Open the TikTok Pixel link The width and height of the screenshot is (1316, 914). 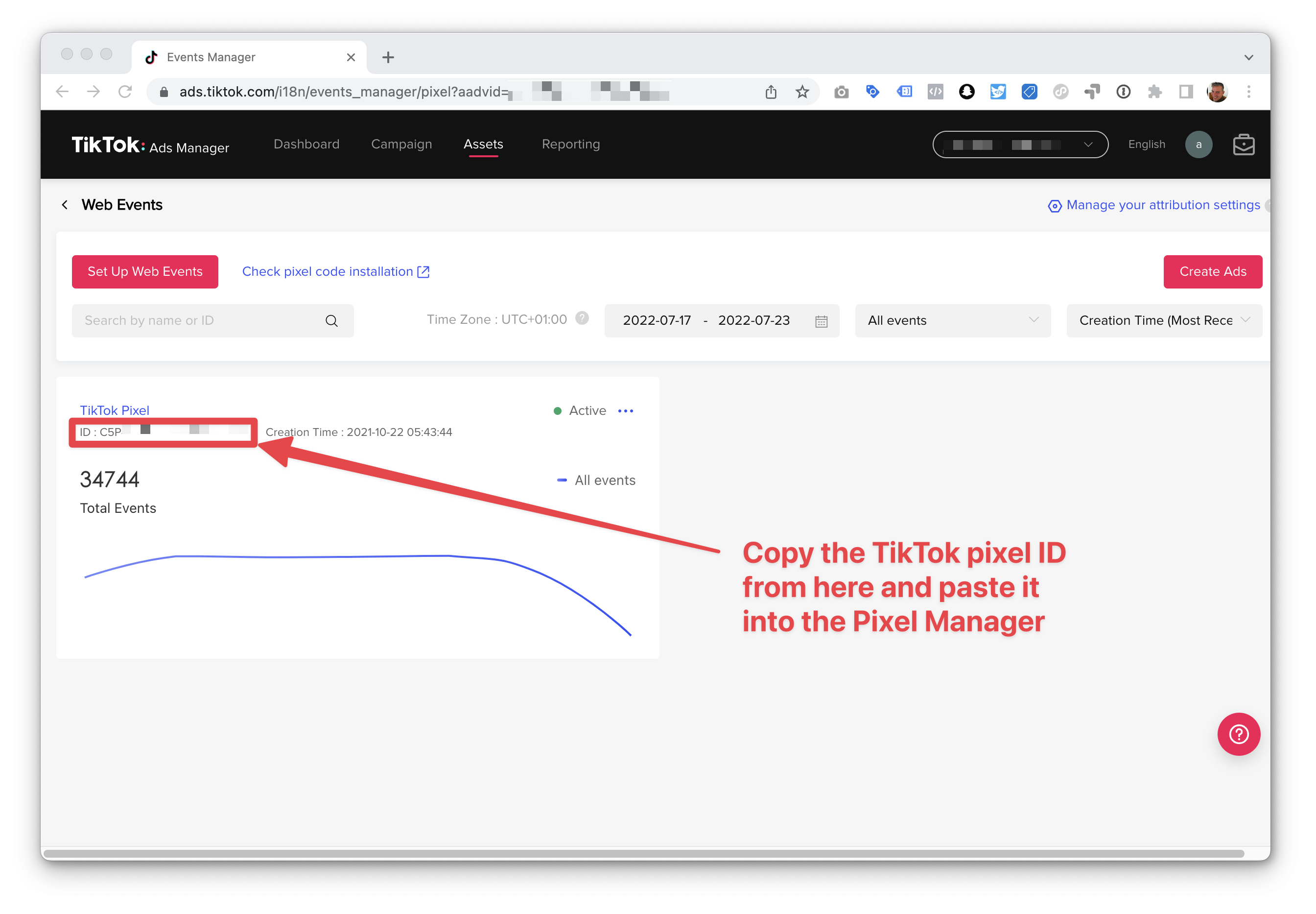pyautogui.click(x=115, y=410)
